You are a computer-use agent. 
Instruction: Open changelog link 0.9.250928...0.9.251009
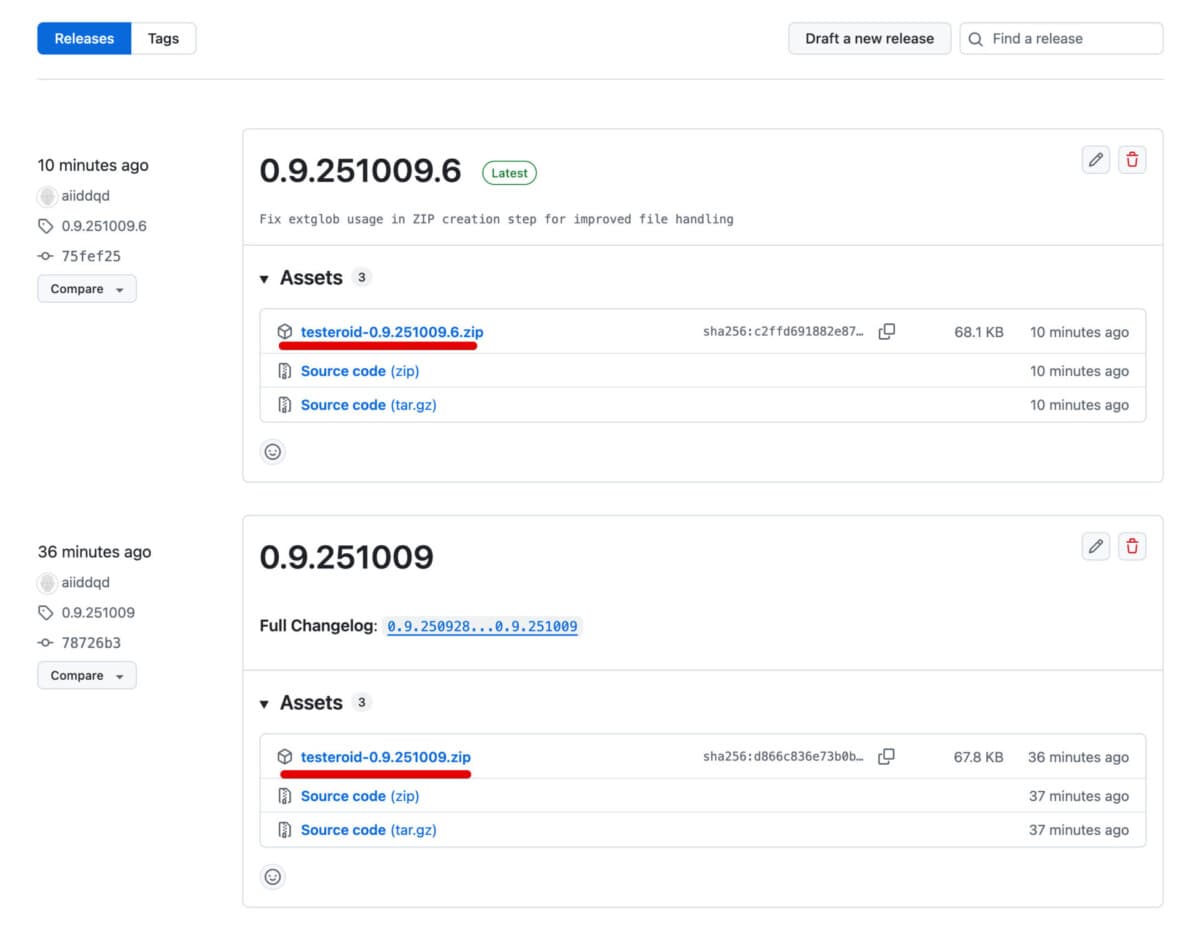click(482, 626)
